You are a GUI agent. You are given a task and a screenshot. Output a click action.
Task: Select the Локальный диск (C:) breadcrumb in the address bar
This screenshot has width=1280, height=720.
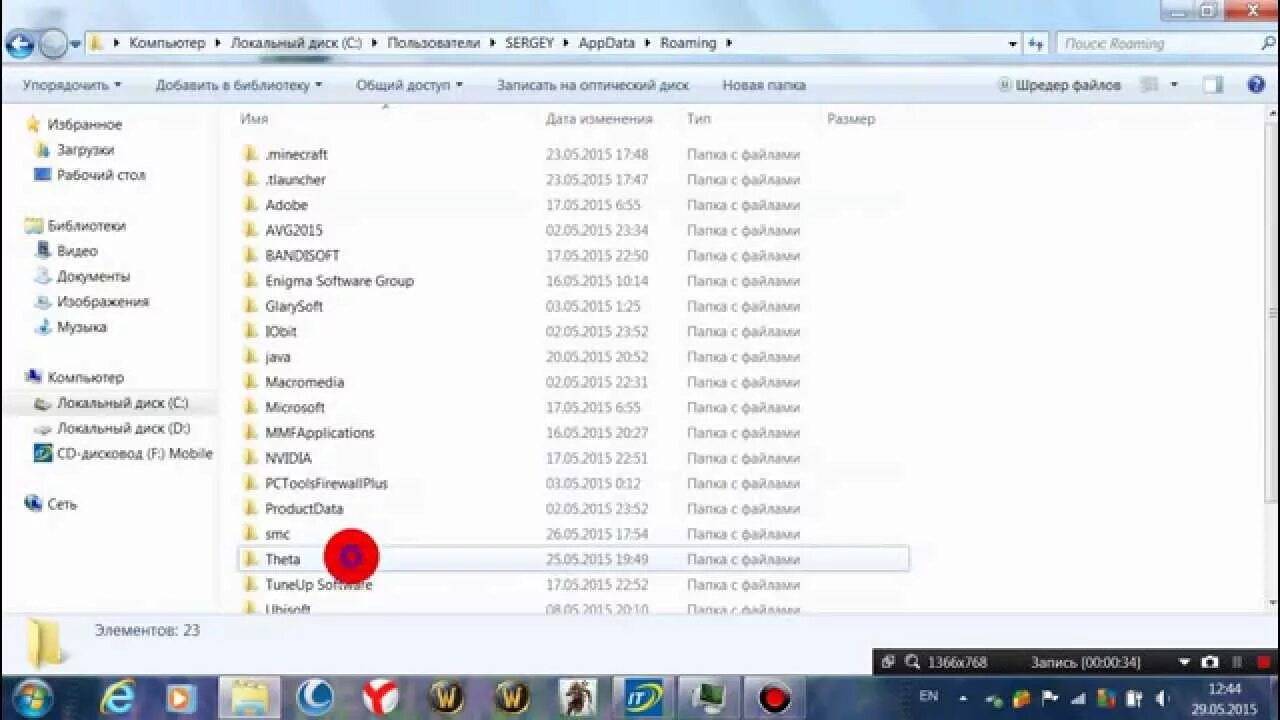pos(296,43)
